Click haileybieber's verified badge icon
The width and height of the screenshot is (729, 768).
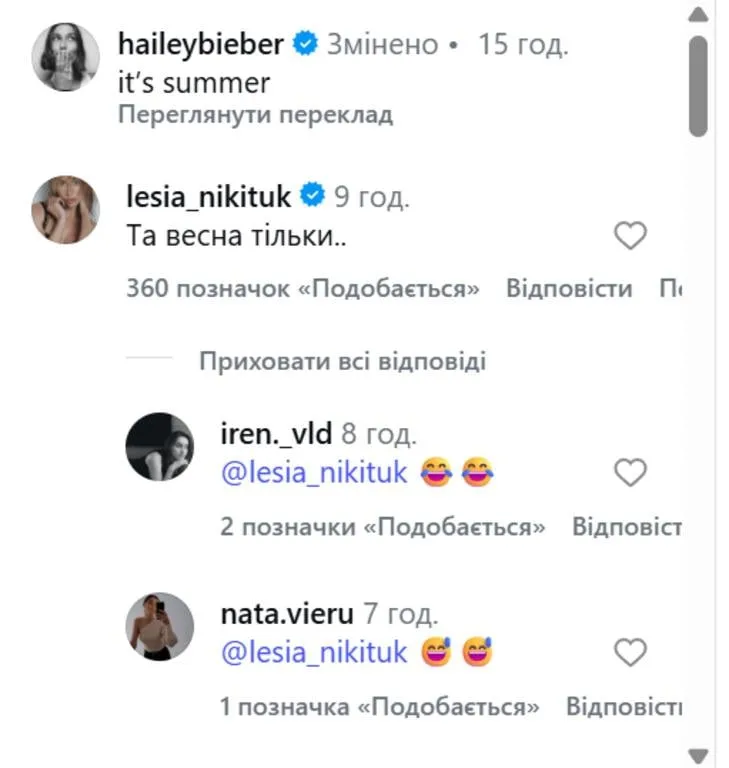click(x=307, y=44)
